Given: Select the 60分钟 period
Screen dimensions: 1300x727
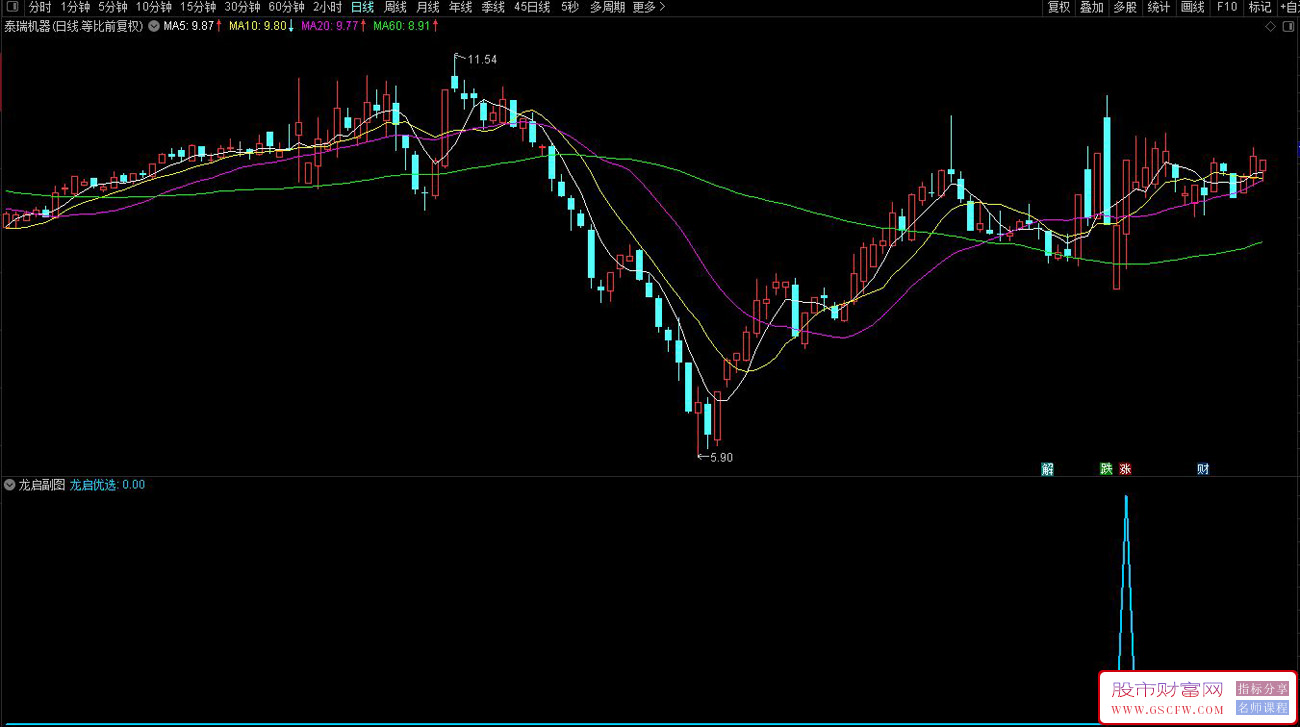Looking at the screenshot, I should pyautogui.click(x=285, y=7).
